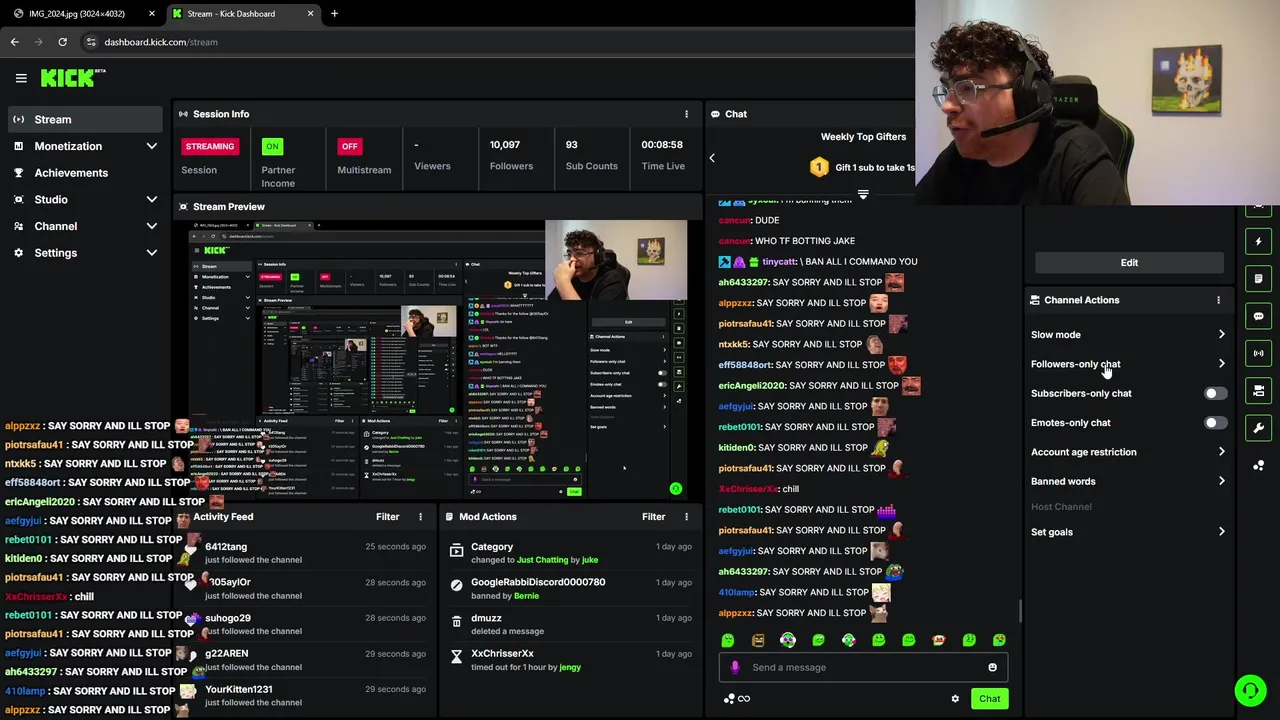Toggle Subscribers-only chat switch
The image size is (1280, 720).
pyautogui.click(x=1215, y=394)
